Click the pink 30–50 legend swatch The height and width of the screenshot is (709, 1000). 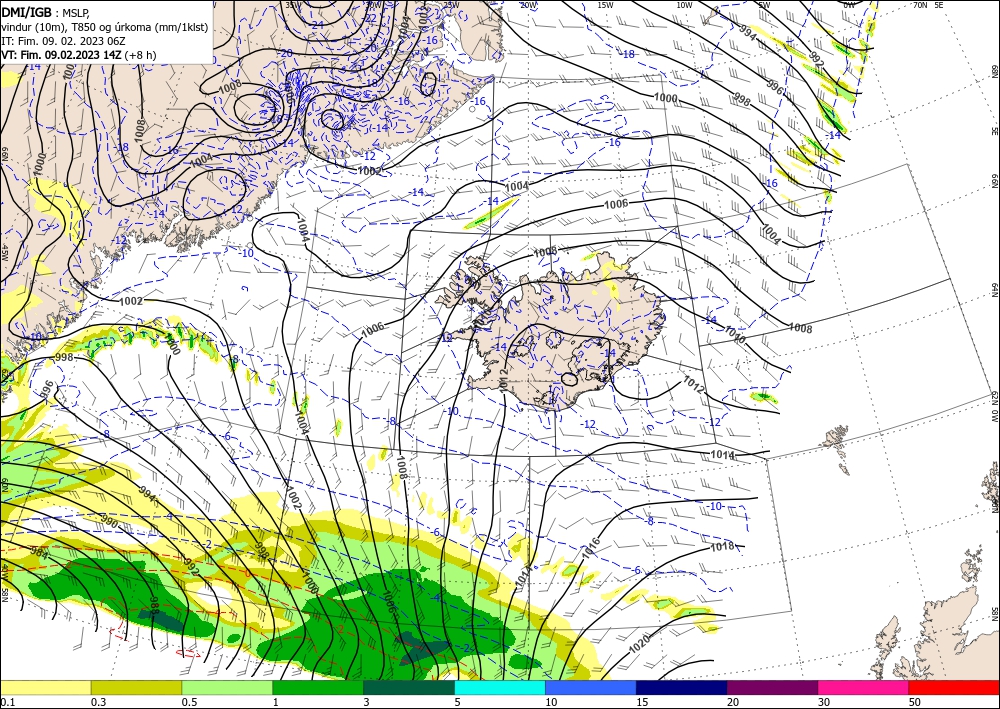pyautogui.click(x=864, y=687)
